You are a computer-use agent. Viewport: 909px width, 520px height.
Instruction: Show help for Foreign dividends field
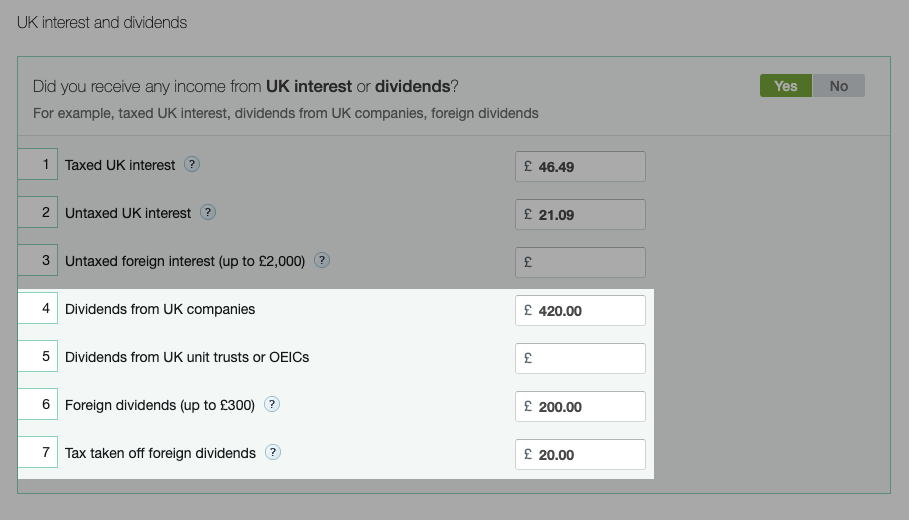(x=272, y=404)
